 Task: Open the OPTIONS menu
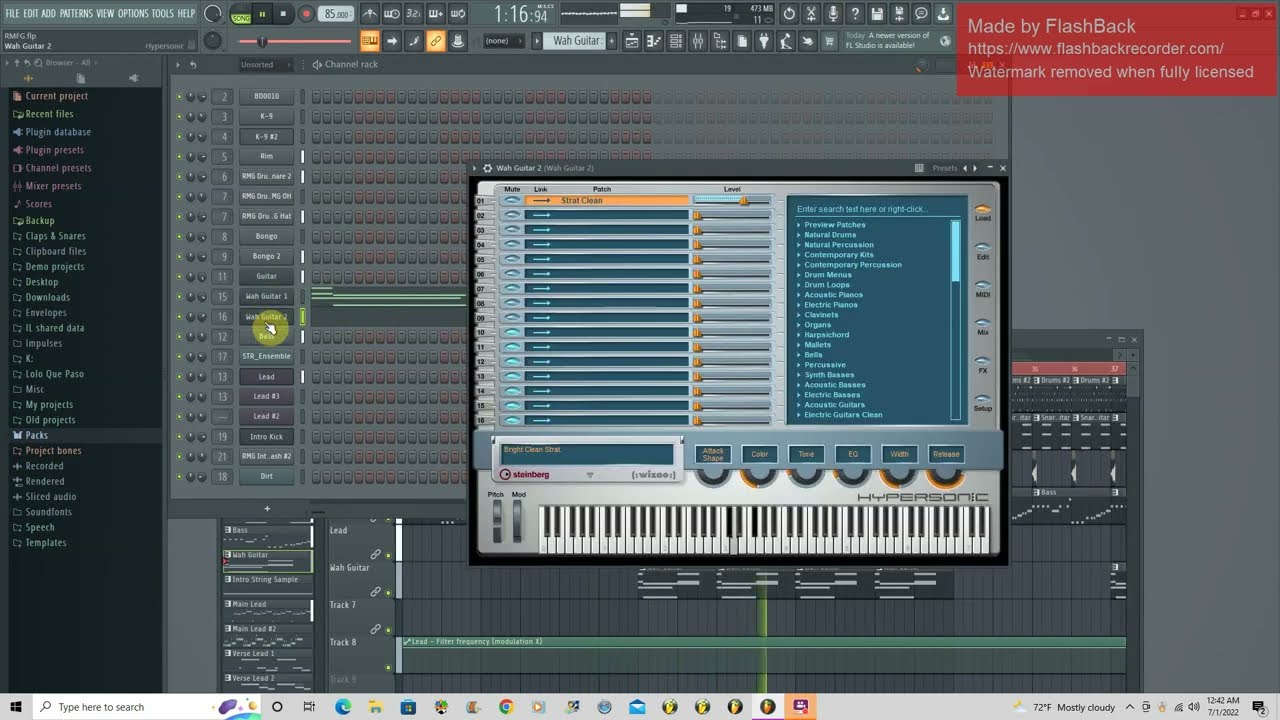pos(133,13)
